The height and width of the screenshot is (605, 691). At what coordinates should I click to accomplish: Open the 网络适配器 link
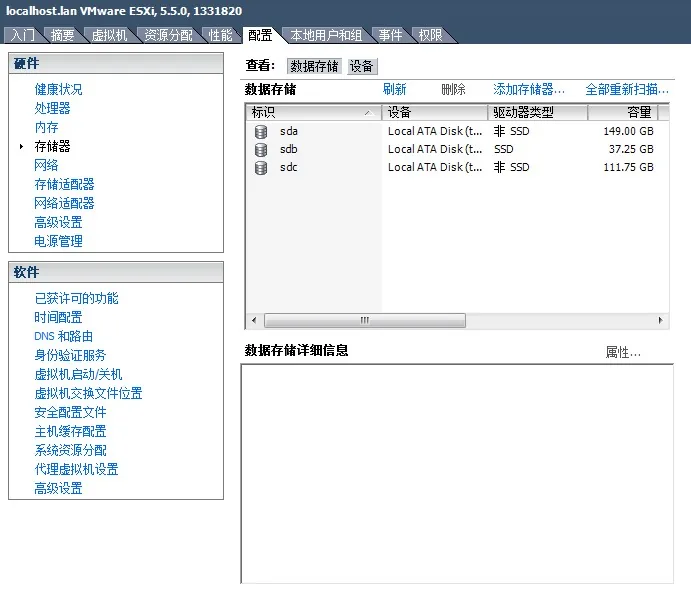pos(64,203)
